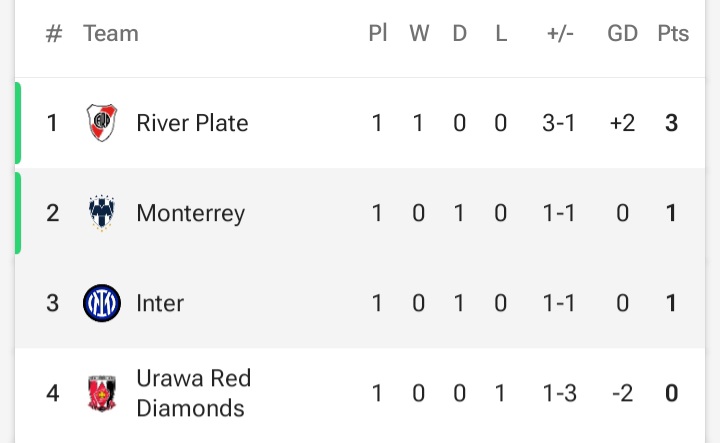Click the D draws column header

(x=460, y=34)
